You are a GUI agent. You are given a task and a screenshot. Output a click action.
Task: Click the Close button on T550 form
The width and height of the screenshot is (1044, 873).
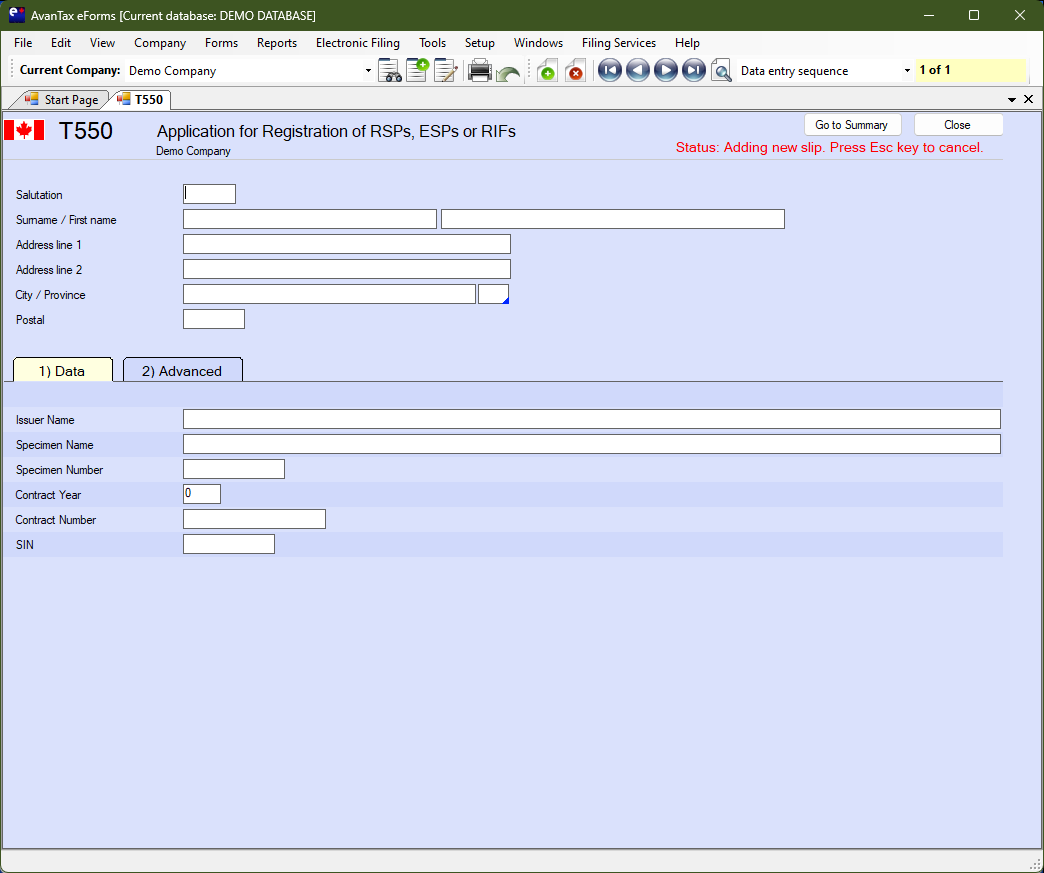pos(957,125)
